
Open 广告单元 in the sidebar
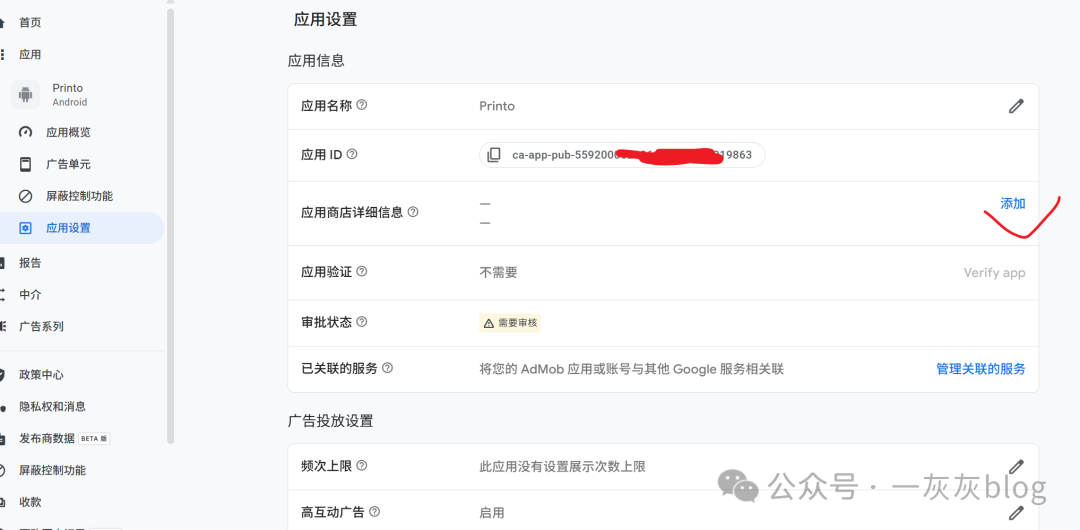coord(68,164)
